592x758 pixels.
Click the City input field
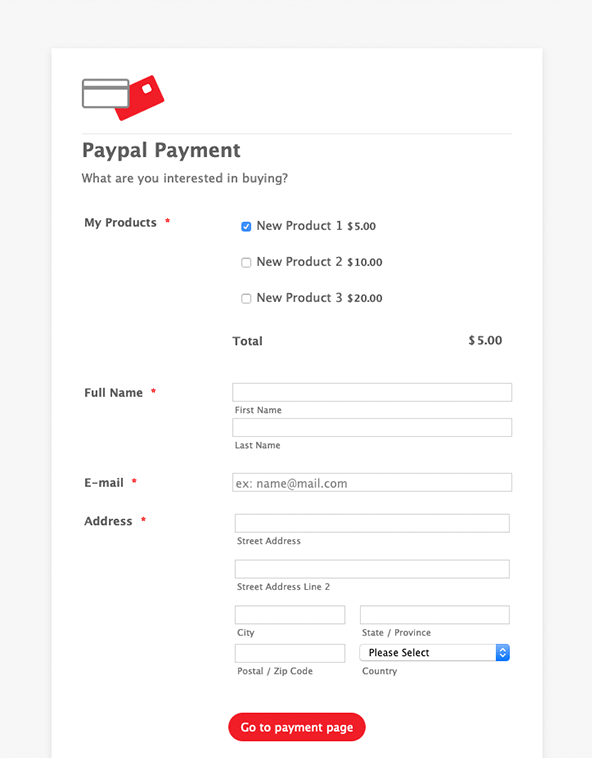290,614
